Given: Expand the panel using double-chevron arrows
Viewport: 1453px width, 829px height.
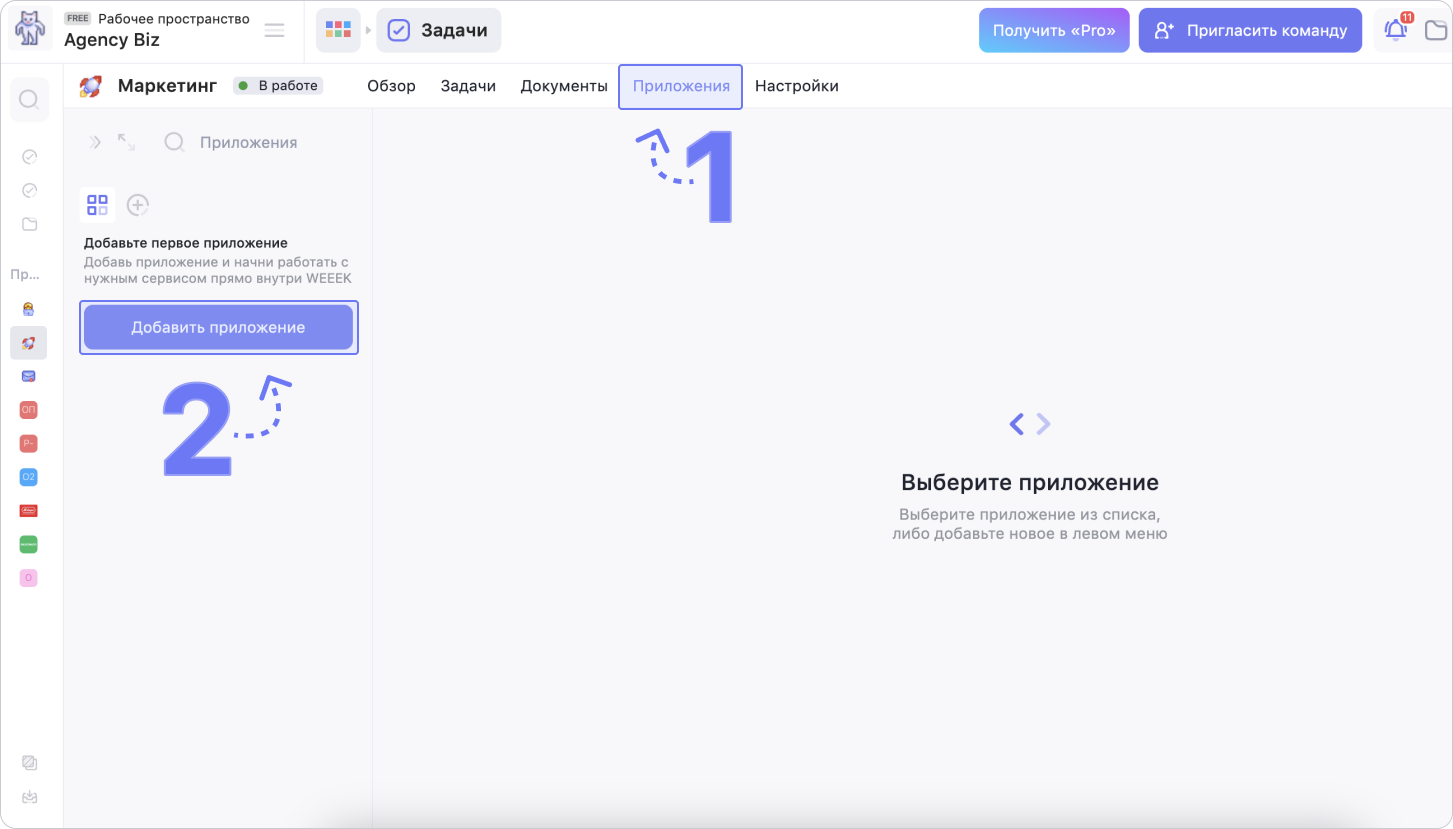Looking at the screenshot, I should point(96,142).
